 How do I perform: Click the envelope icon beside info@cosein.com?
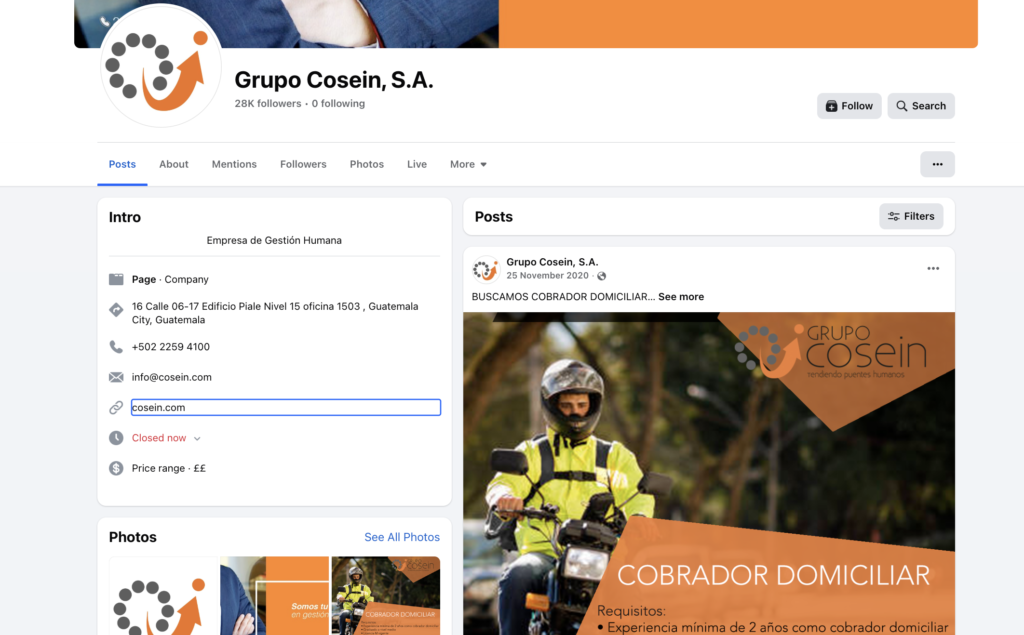(x=117, y=377)
